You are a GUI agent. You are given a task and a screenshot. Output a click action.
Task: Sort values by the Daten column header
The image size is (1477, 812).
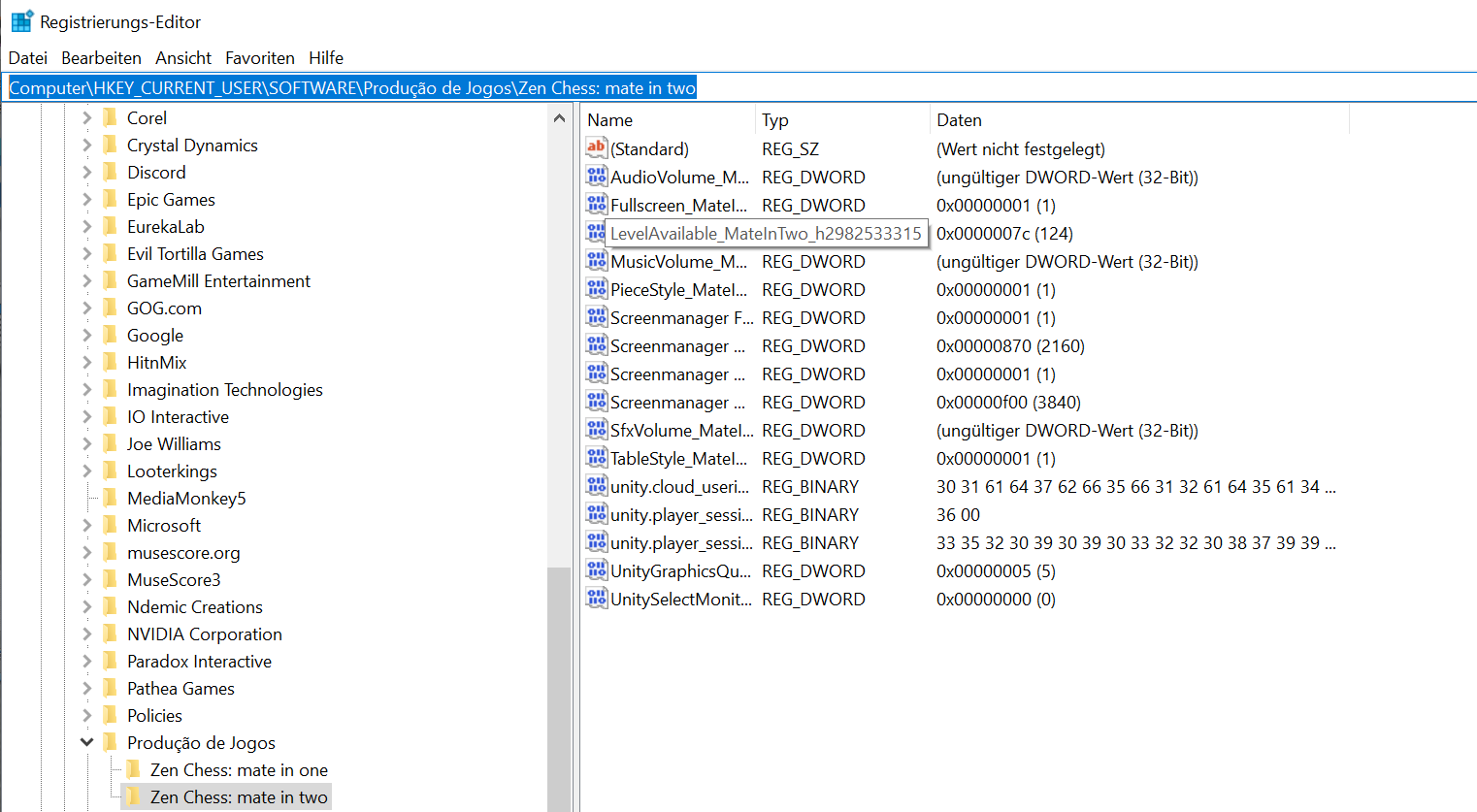click(x=1139, y=120)
